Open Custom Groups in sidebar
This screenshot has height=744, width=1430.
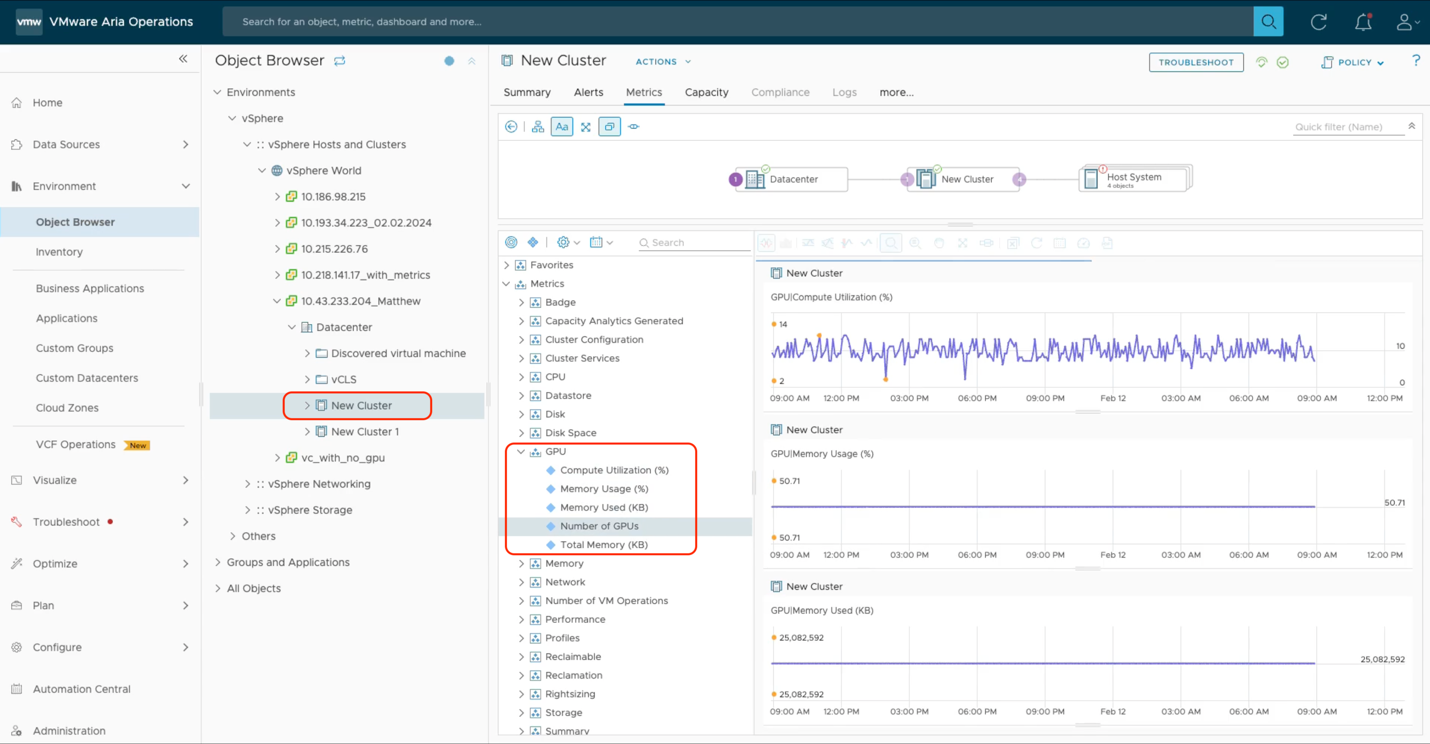coord(74,348)
